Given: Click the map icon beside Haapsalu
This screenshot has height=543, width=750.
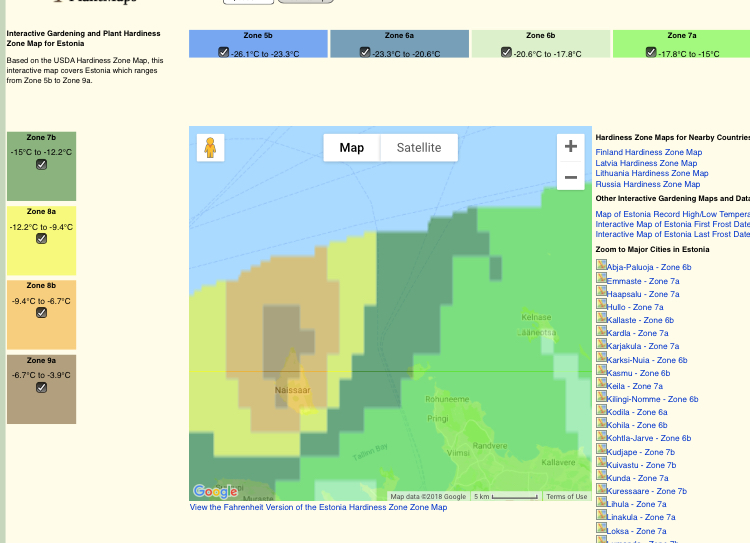Looking at the screenshot, I should click(x=601, y=293).
